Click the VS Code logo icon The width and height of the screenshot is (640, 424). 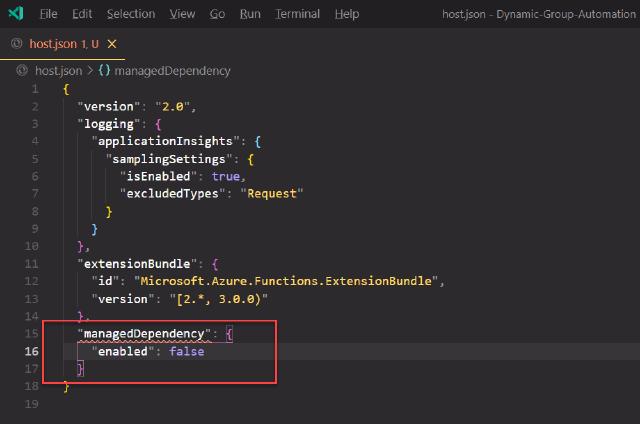click(16, 13)
